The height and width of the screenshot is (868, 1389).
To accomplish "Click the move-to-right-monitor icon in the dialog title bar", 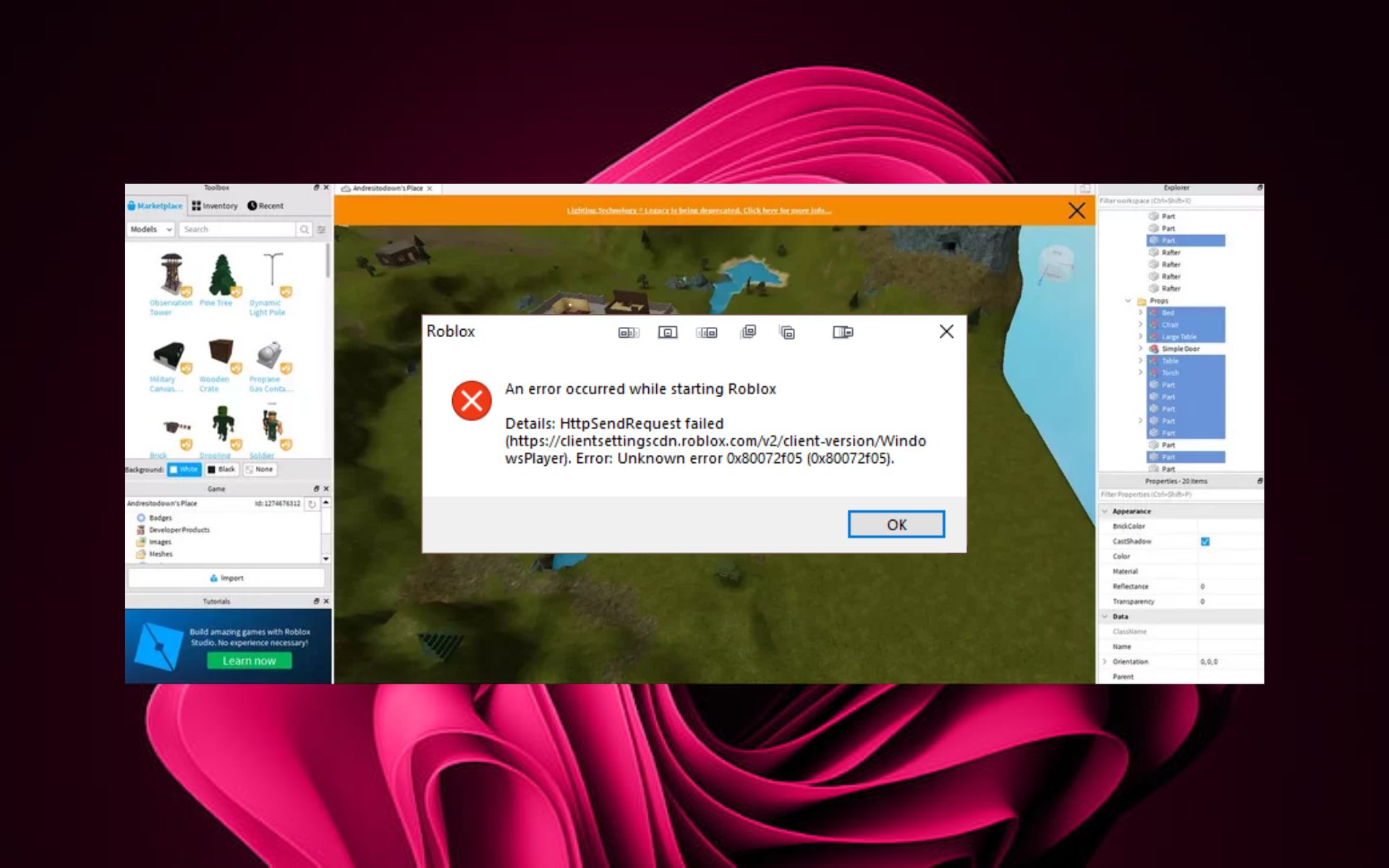I will coord(706,332).
